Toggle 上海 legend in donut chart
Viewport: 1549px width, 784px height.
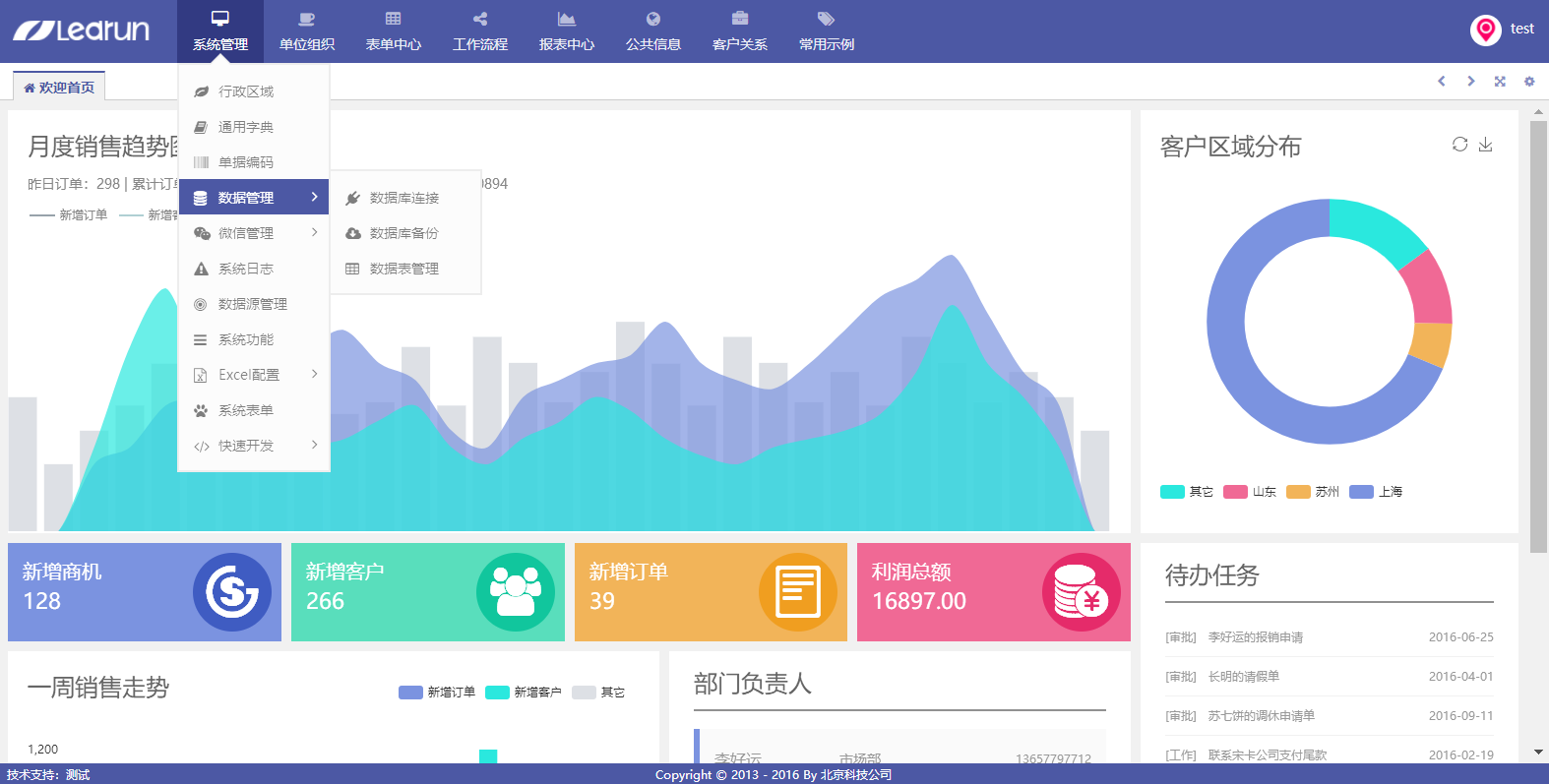click(x=1376, y=492)
